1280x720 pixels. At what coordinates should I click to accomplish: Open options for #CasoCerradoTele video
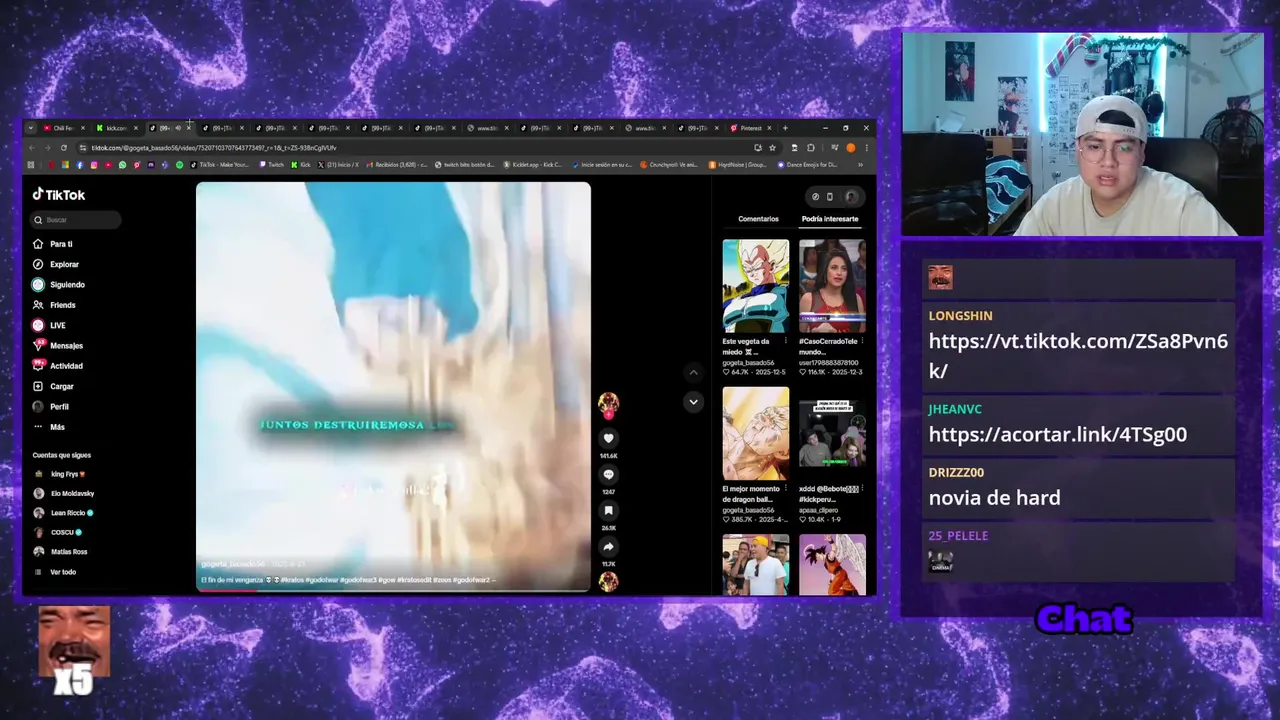[x=862, y=341]
